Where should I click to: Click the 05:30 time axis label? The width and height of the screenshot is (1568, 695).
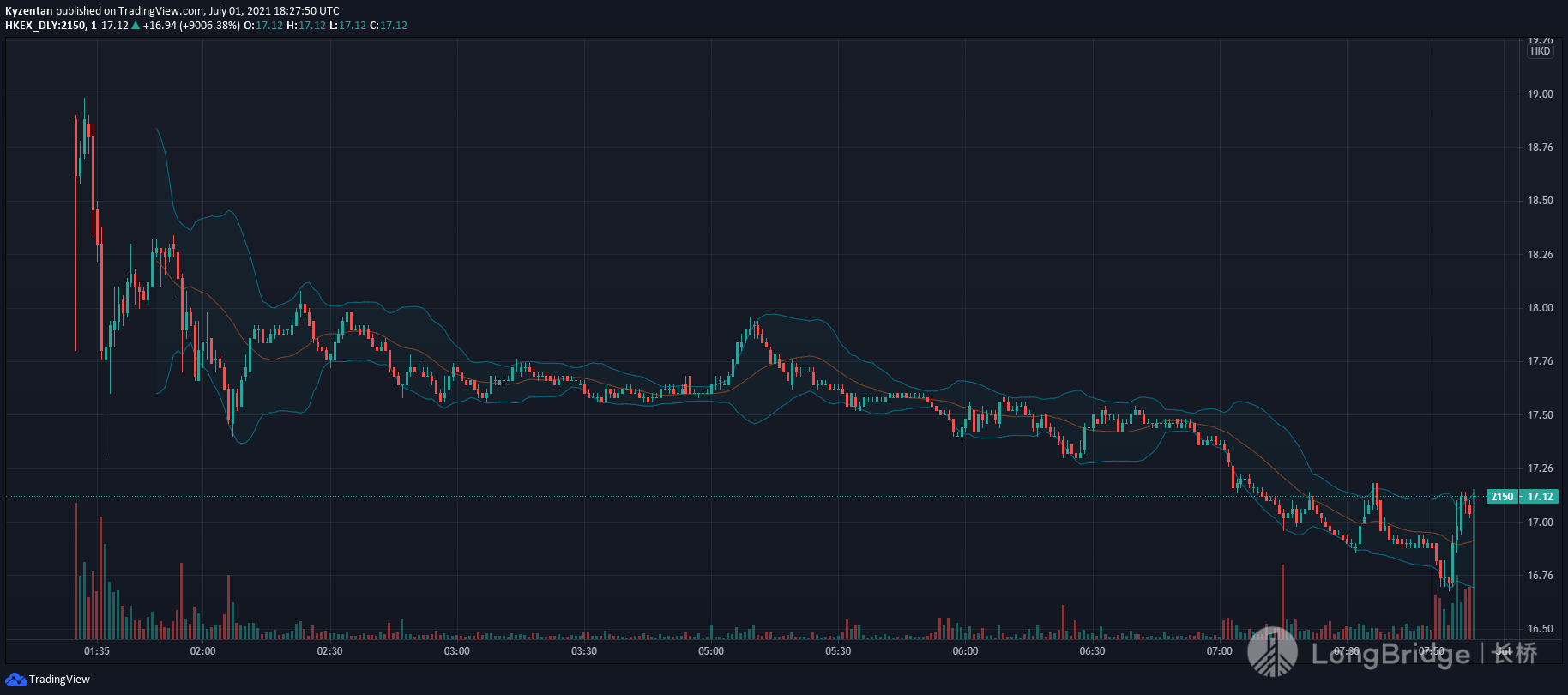[838, 651]
